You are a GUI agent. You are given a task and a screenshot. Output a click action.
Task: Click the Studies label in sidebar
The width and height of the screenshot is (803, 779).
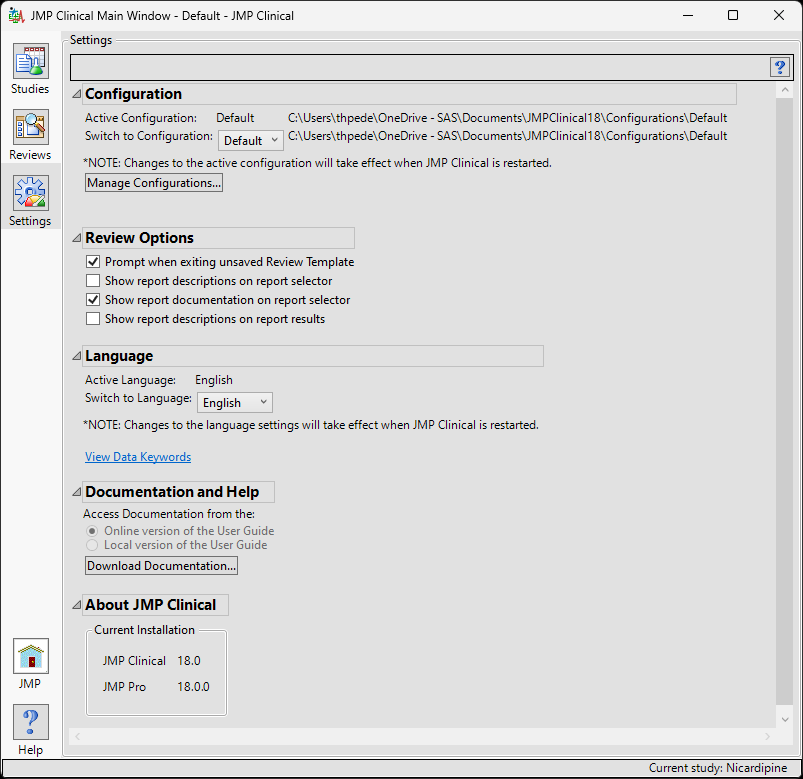click(30, 89)
